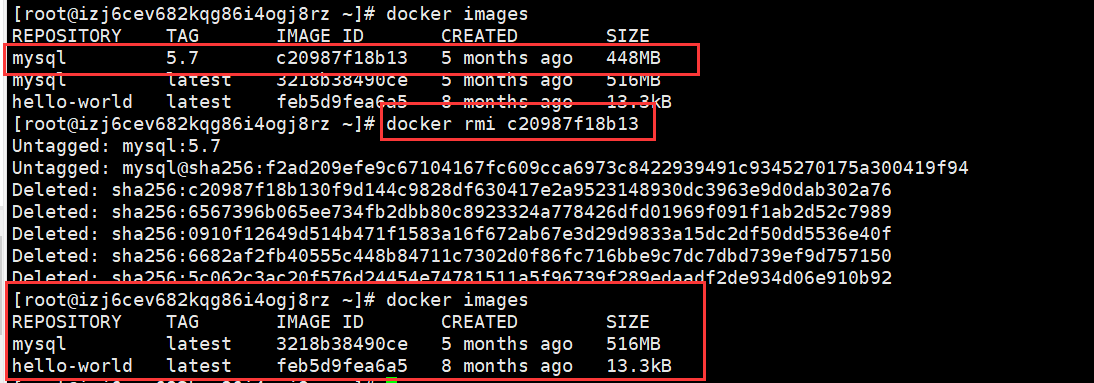Click 'Deleted: sha256:0910f12649d5' line
The width and height of the screenshot is (1094, 383).
click(x=451, y=234)
